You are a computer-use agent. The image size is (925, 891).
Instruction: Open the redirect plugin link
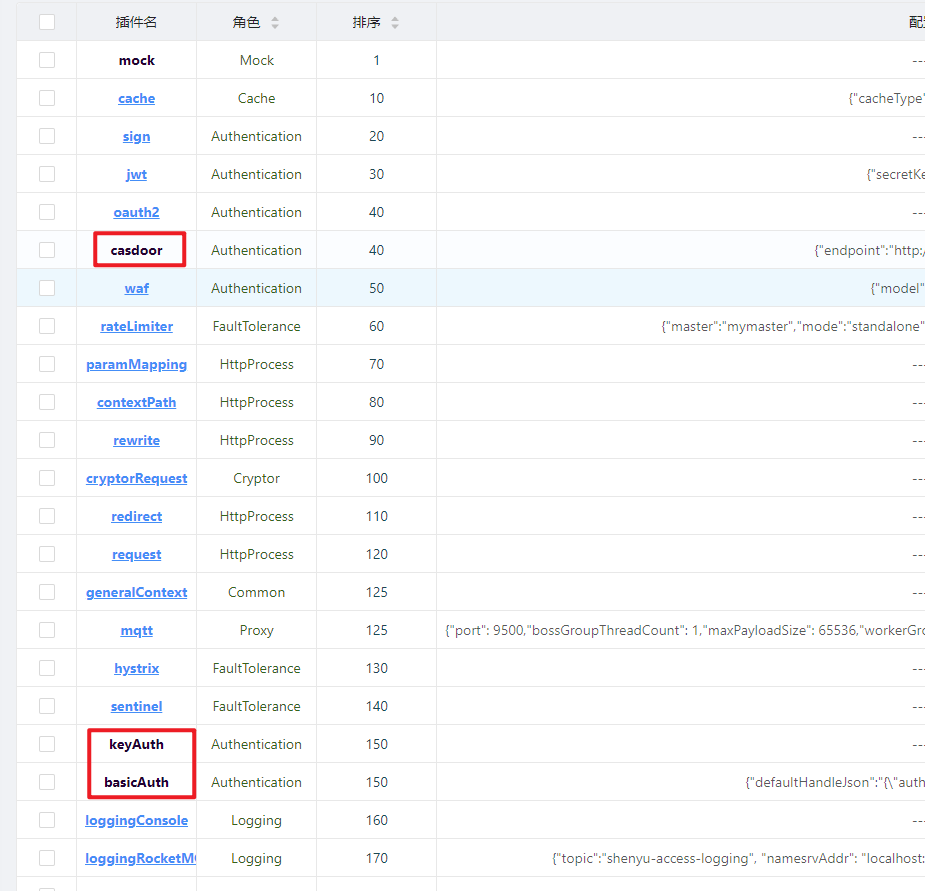(x=136, y=516)
